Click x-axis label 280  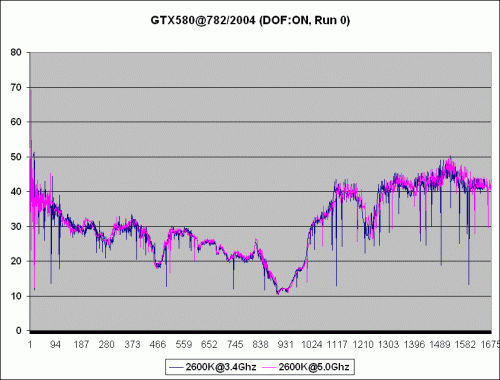(107, 344)
